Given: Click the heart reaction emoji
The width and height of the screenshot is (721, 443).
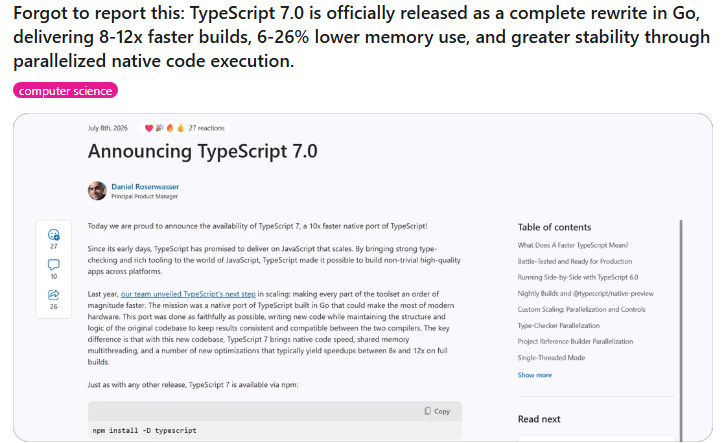Looking at the screenshot, I should coord(149,128).
